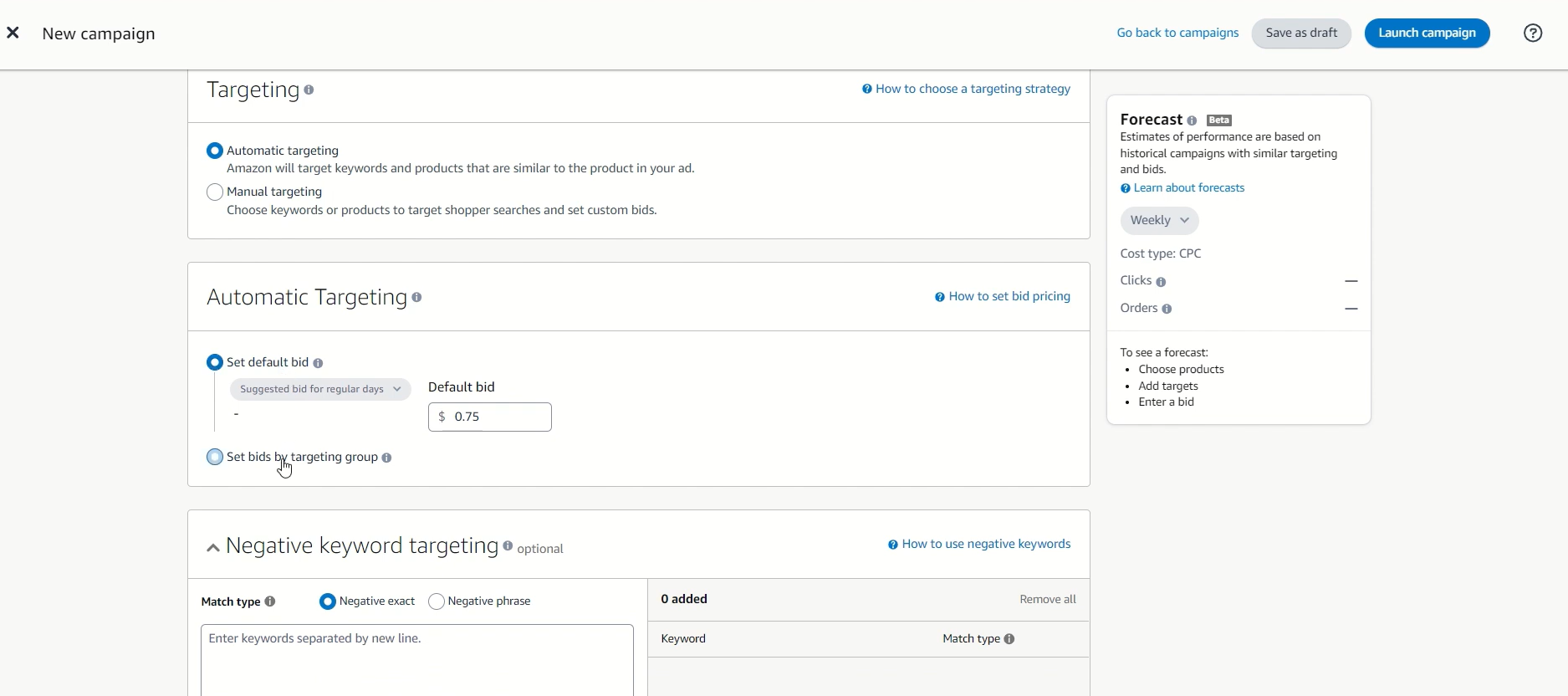Click info icon in Match type column header
Screen dimensions: 1568x696
pos(1009,639)
